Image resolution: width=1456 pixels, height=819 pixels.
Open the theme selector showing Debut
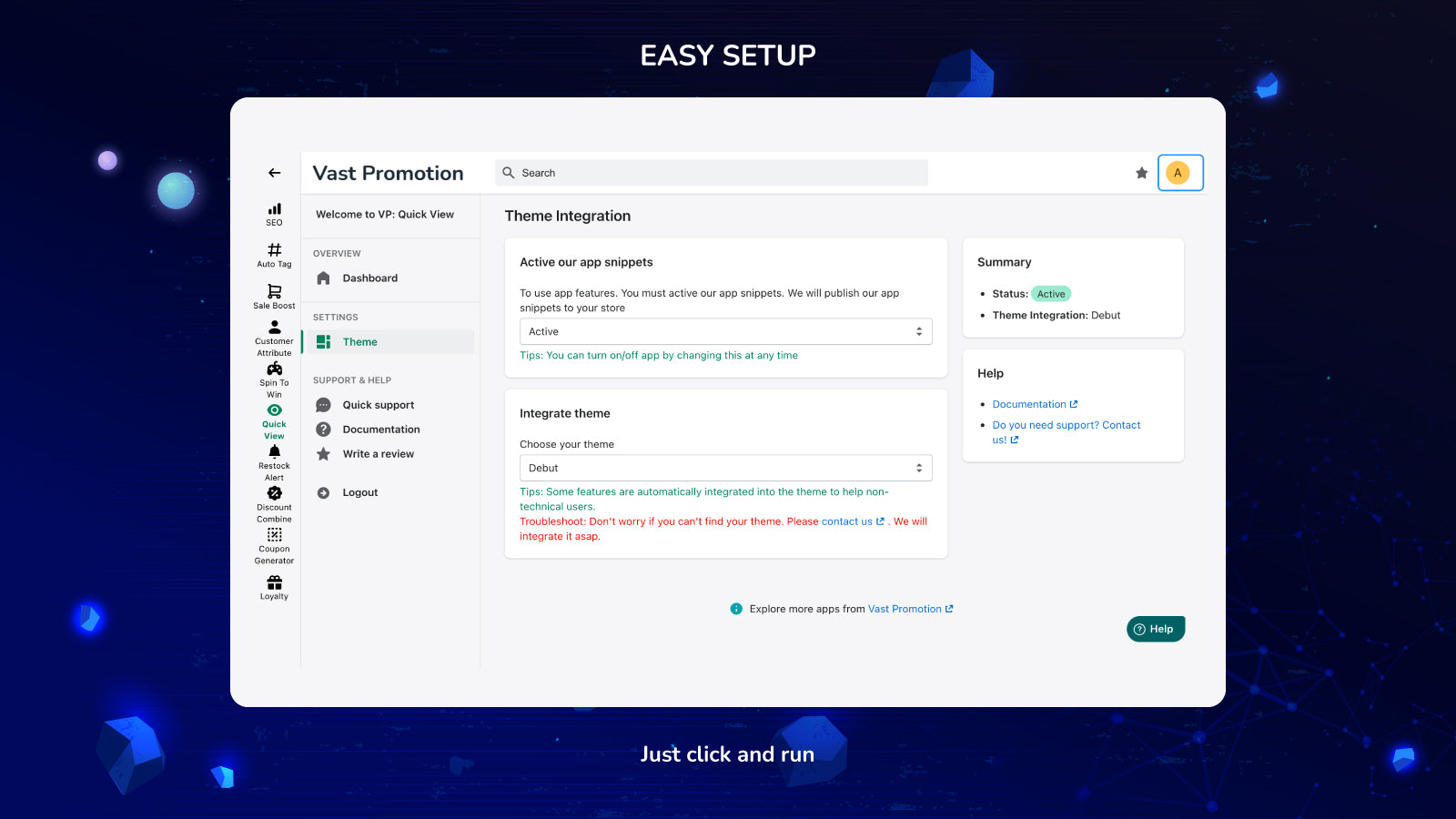[725, 467]
